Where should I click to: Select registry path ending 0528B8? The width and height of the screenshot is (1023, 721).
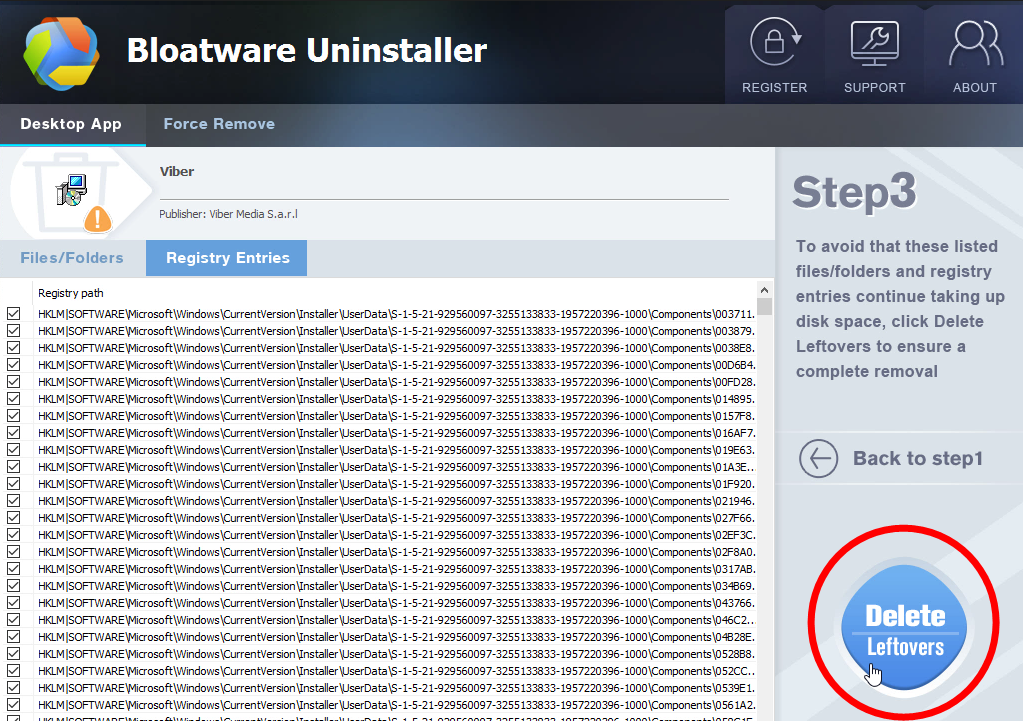coord(396,654)
